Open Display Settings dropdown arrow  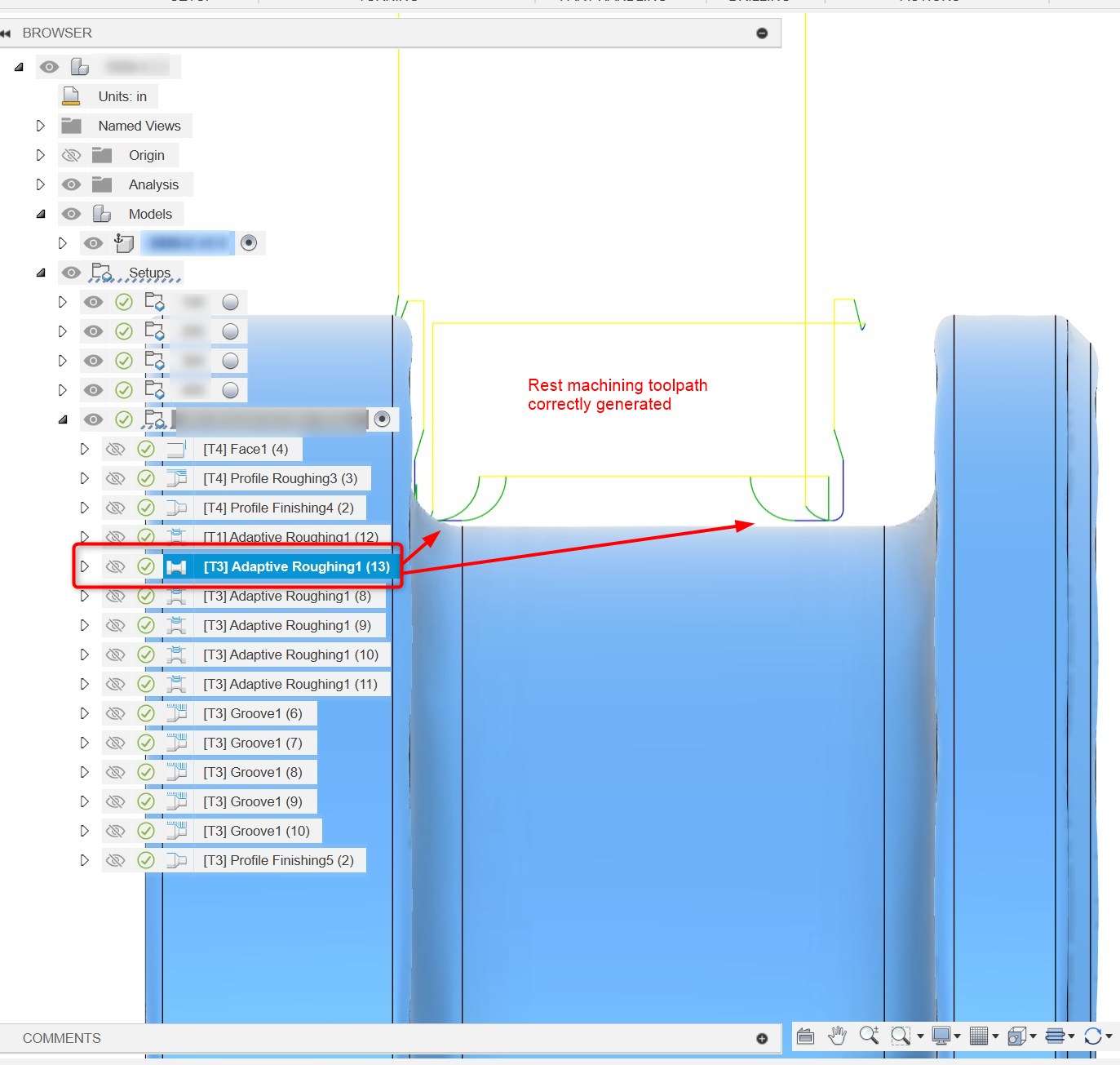[957, 1036]
